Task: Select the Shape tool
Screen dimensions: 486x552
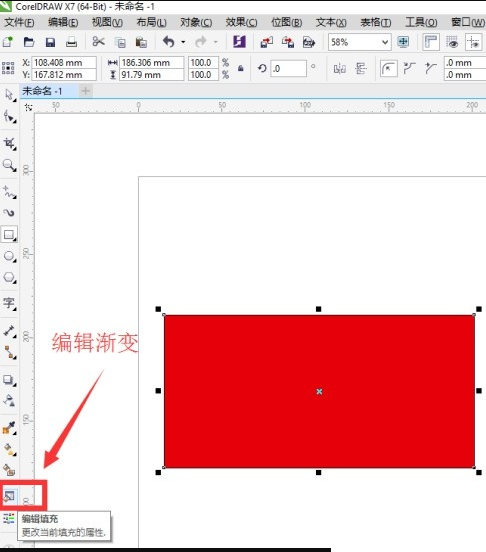Action: (x=9, y=116)
